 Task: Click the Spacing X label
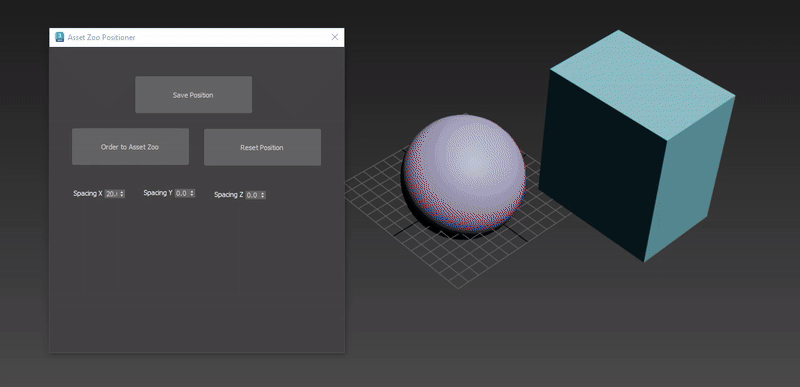tap(88, 193)
